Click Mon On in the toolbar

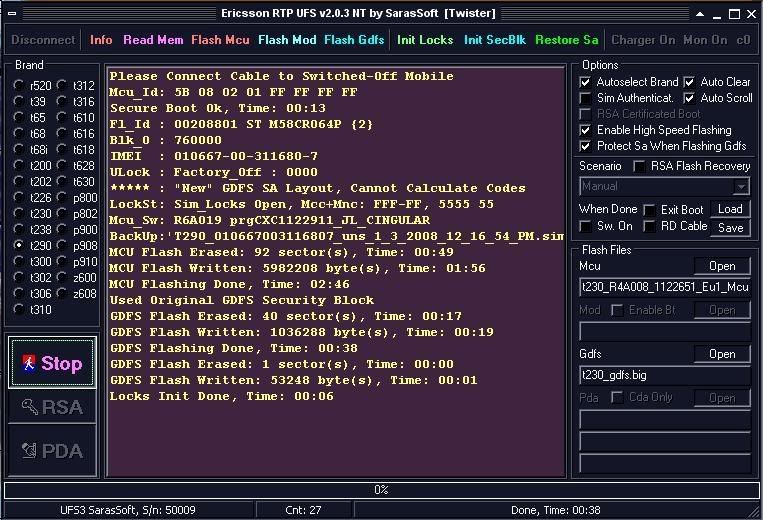[x=705, y=40]
